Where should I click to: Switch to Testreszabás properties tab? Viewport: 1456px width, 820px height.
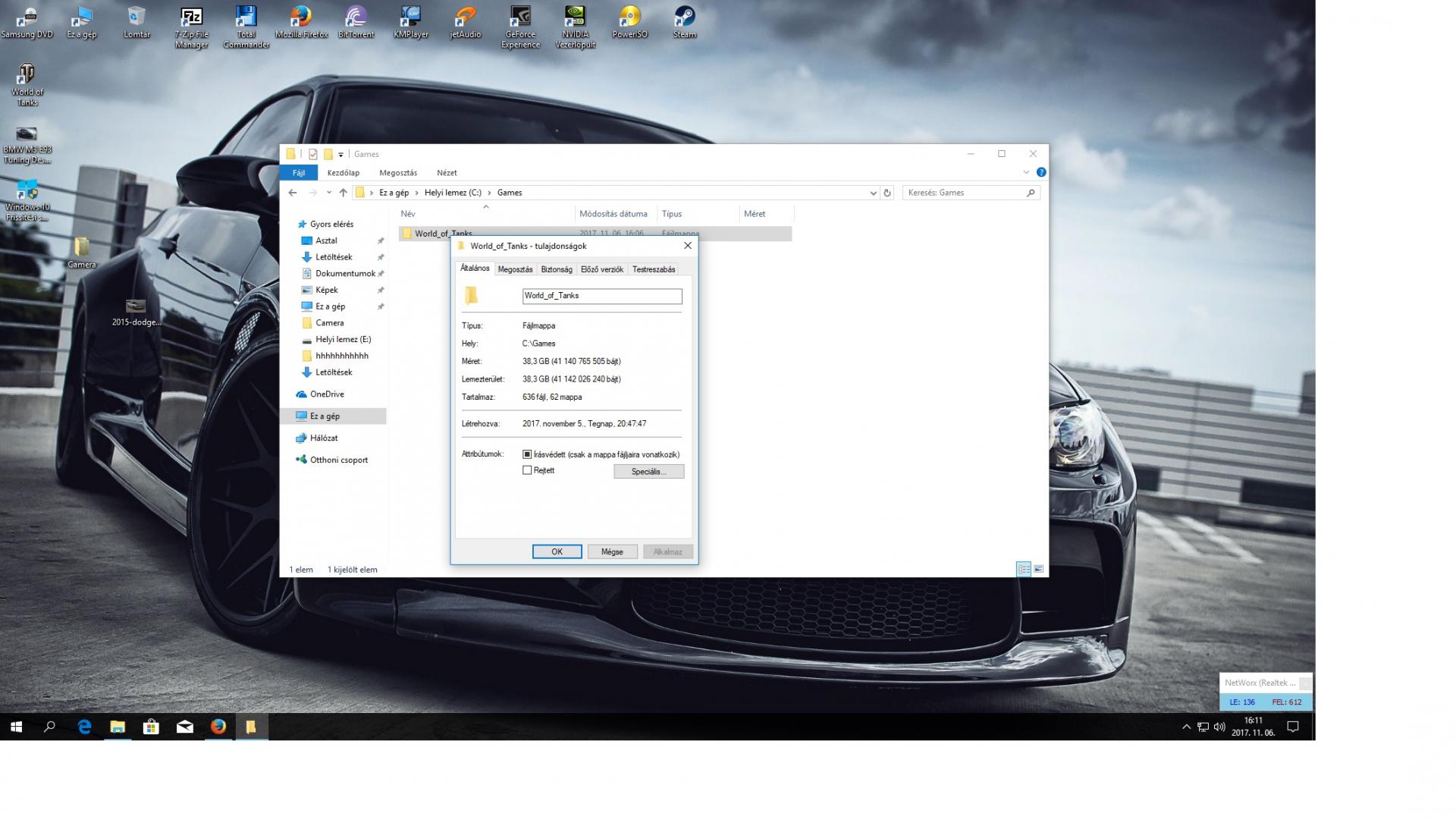pyautogui.click(x=653, y=269)
